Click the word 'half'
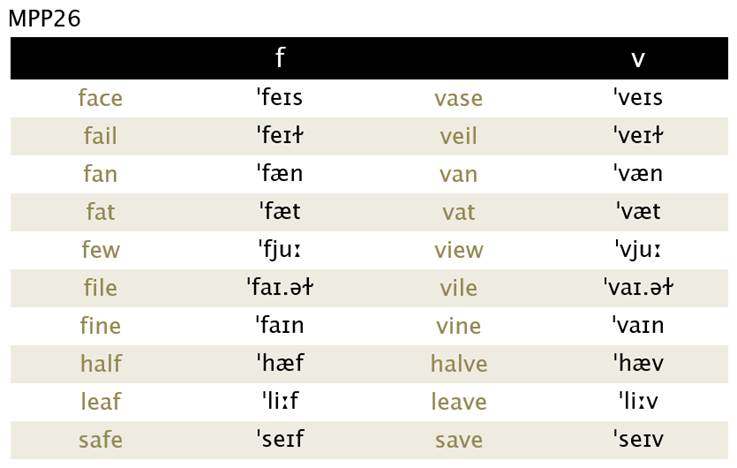Image resolution: width=737 pixels, height=468 pixels. click(x=101, y=363)
